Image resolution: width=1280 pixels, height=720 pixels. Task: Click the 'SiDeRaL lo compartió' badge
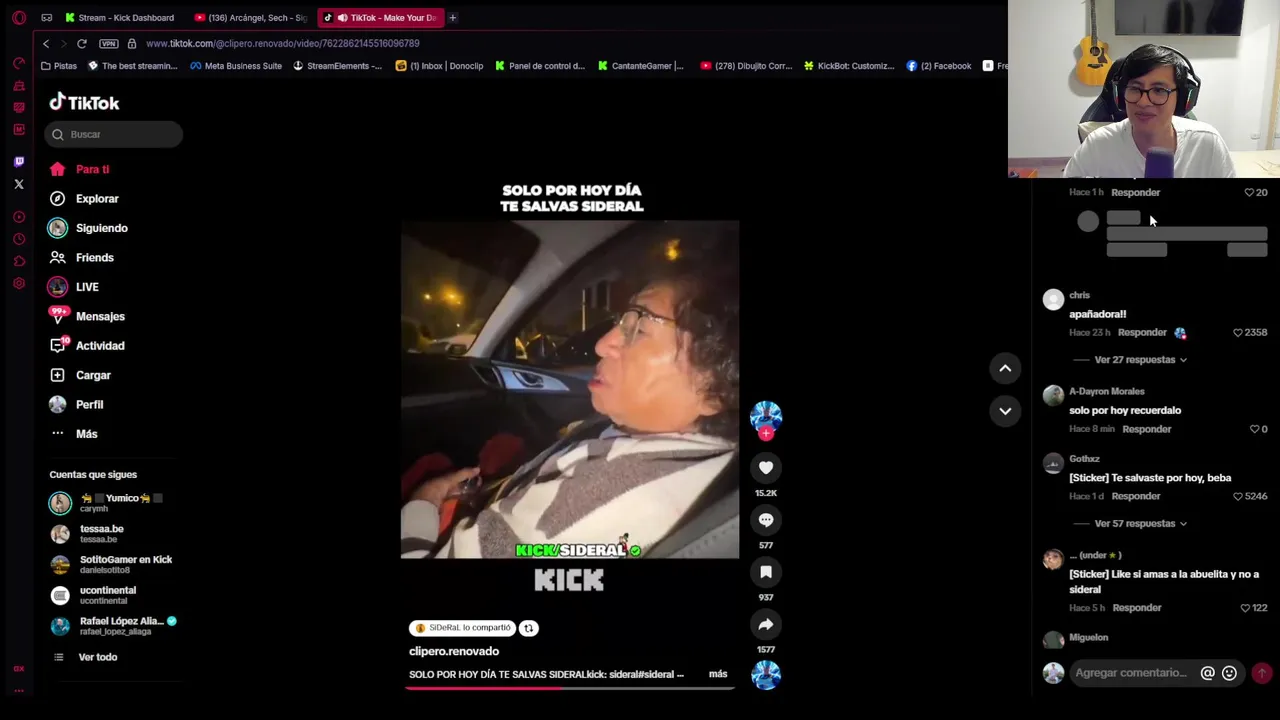tap(462, 628)
